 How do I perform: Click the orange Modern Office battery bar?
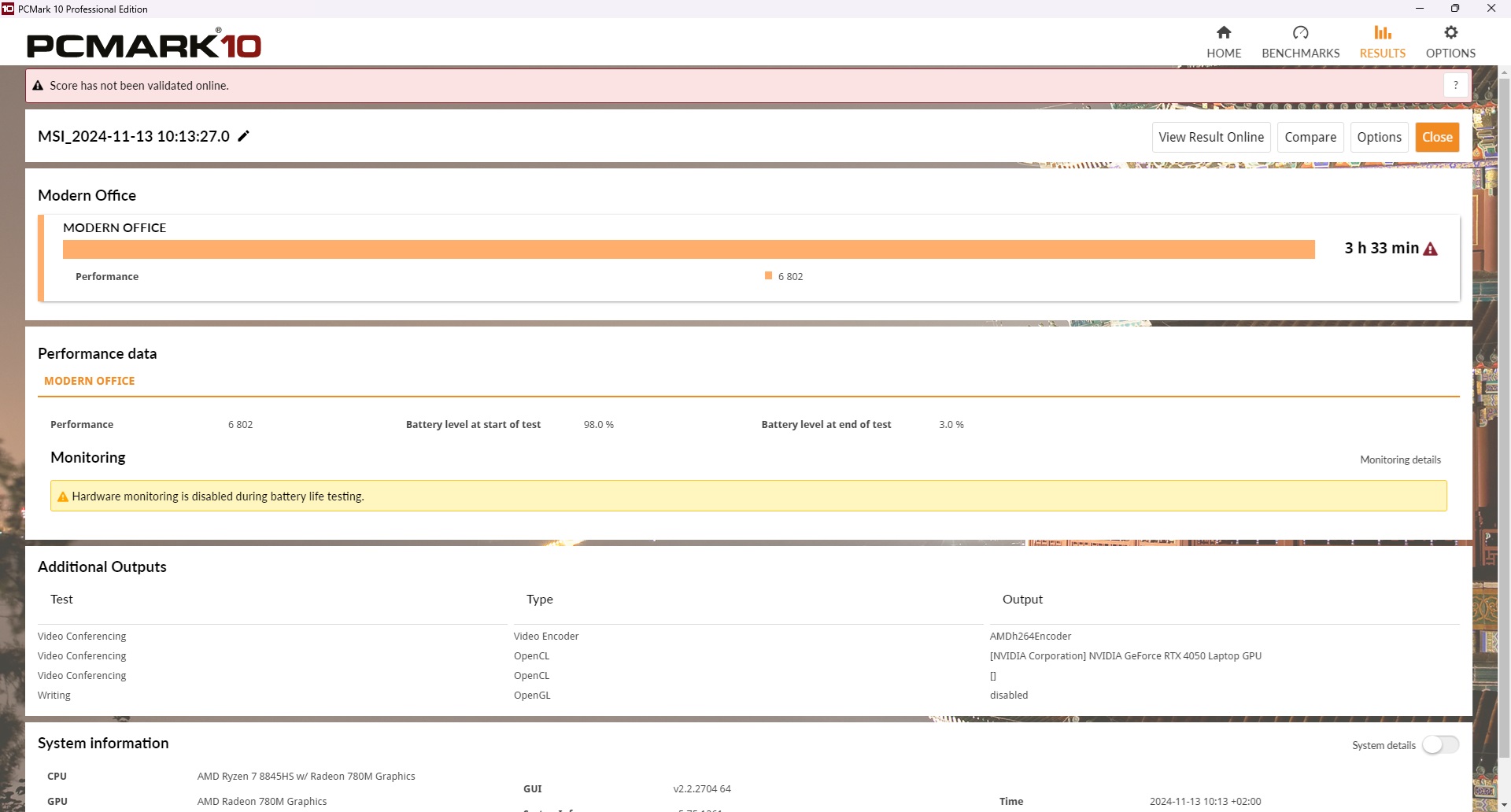(689, 249)
